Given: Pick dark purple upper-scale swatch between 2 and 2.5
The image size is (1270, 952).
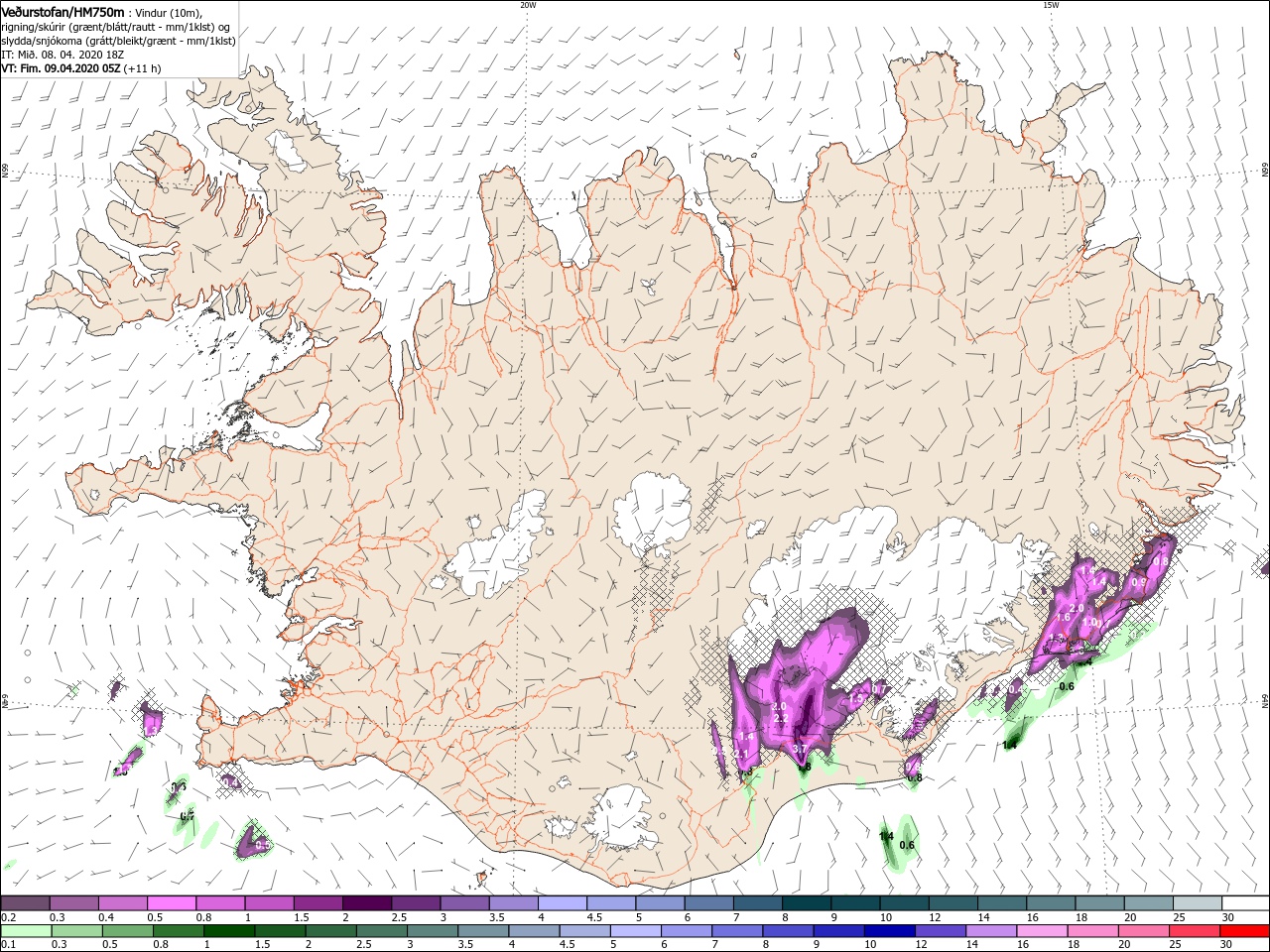Looking at the screenshot, I should pyautogui.click(x=366, y=903).
